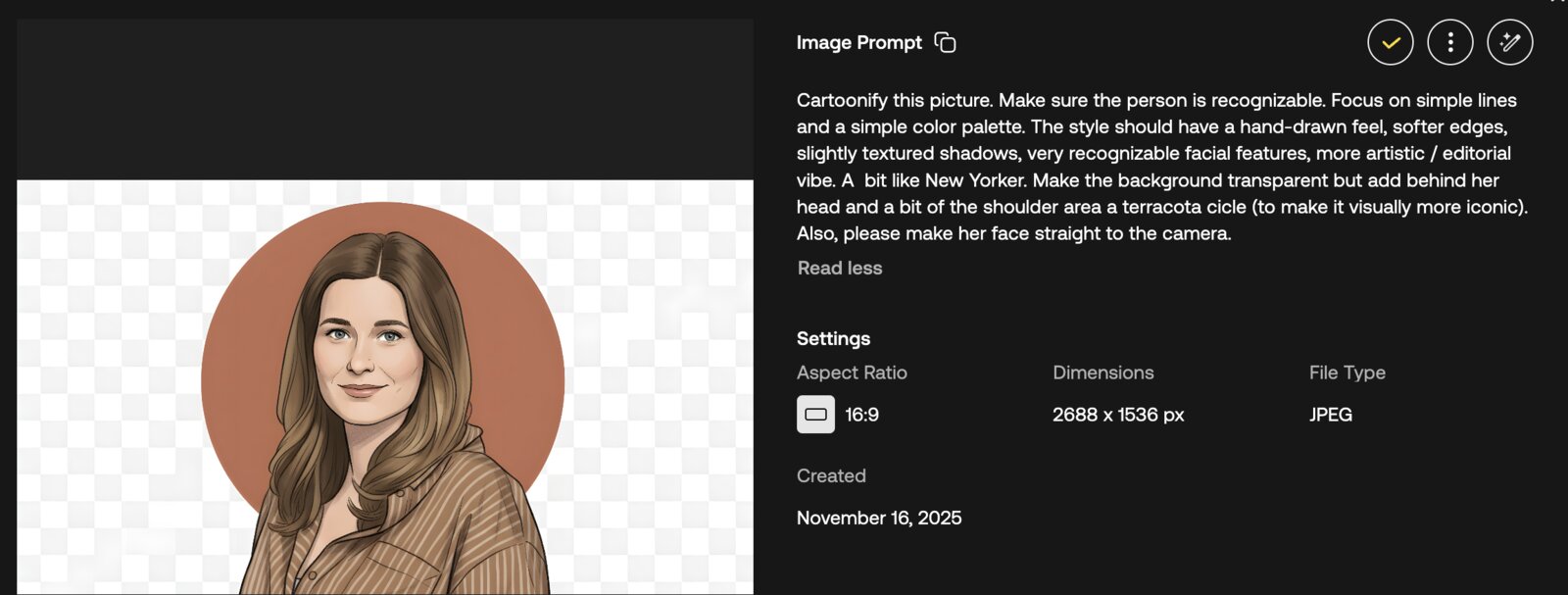1568x595 pixels.
Task: Click Read less below the prompt description
Action: point(839,268)
